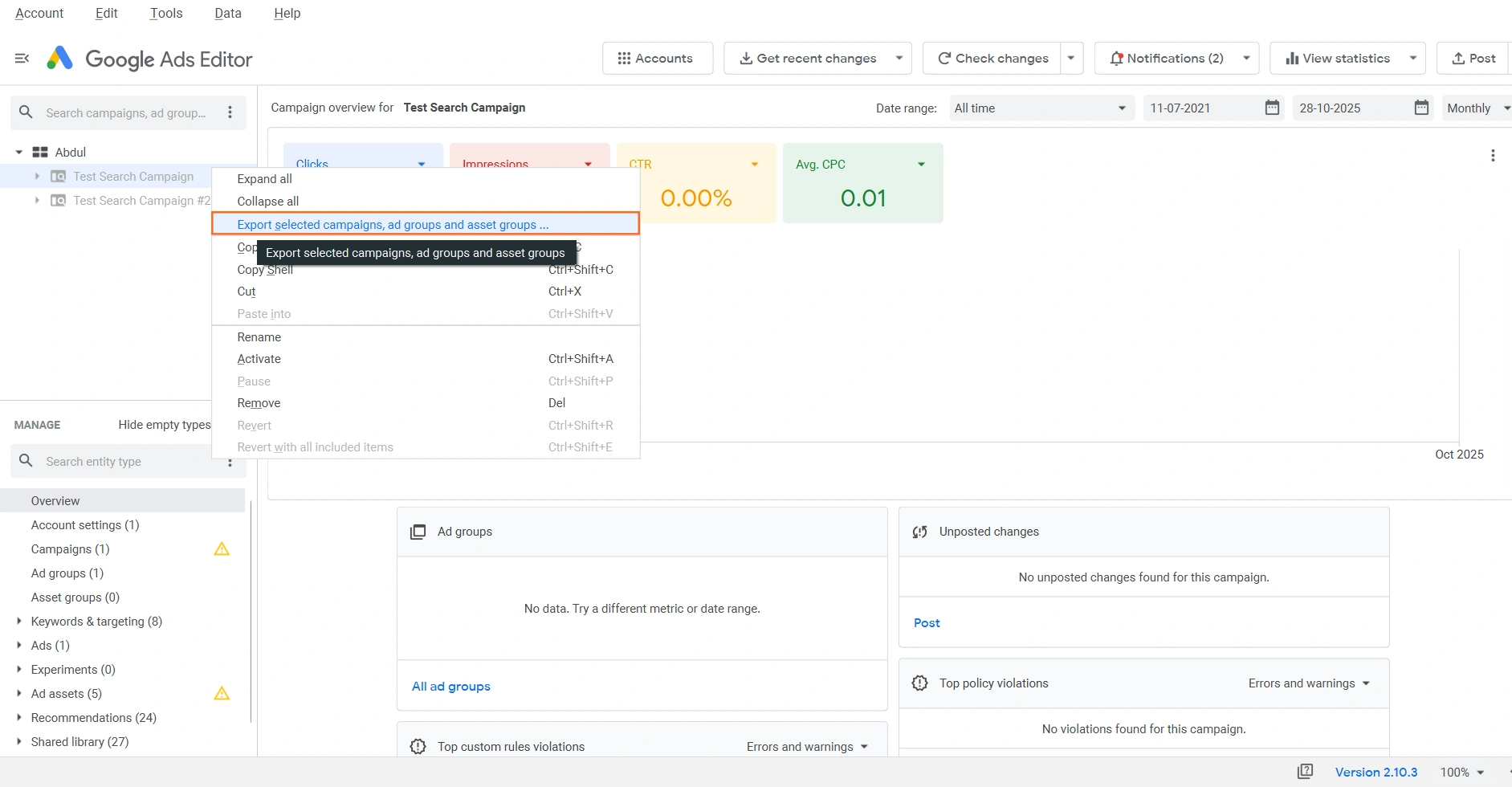Open the calendar picker for end date 28-10-2025
Image resolution: width=1512 pixels, height=787 pixels.
pos(1421,108)
